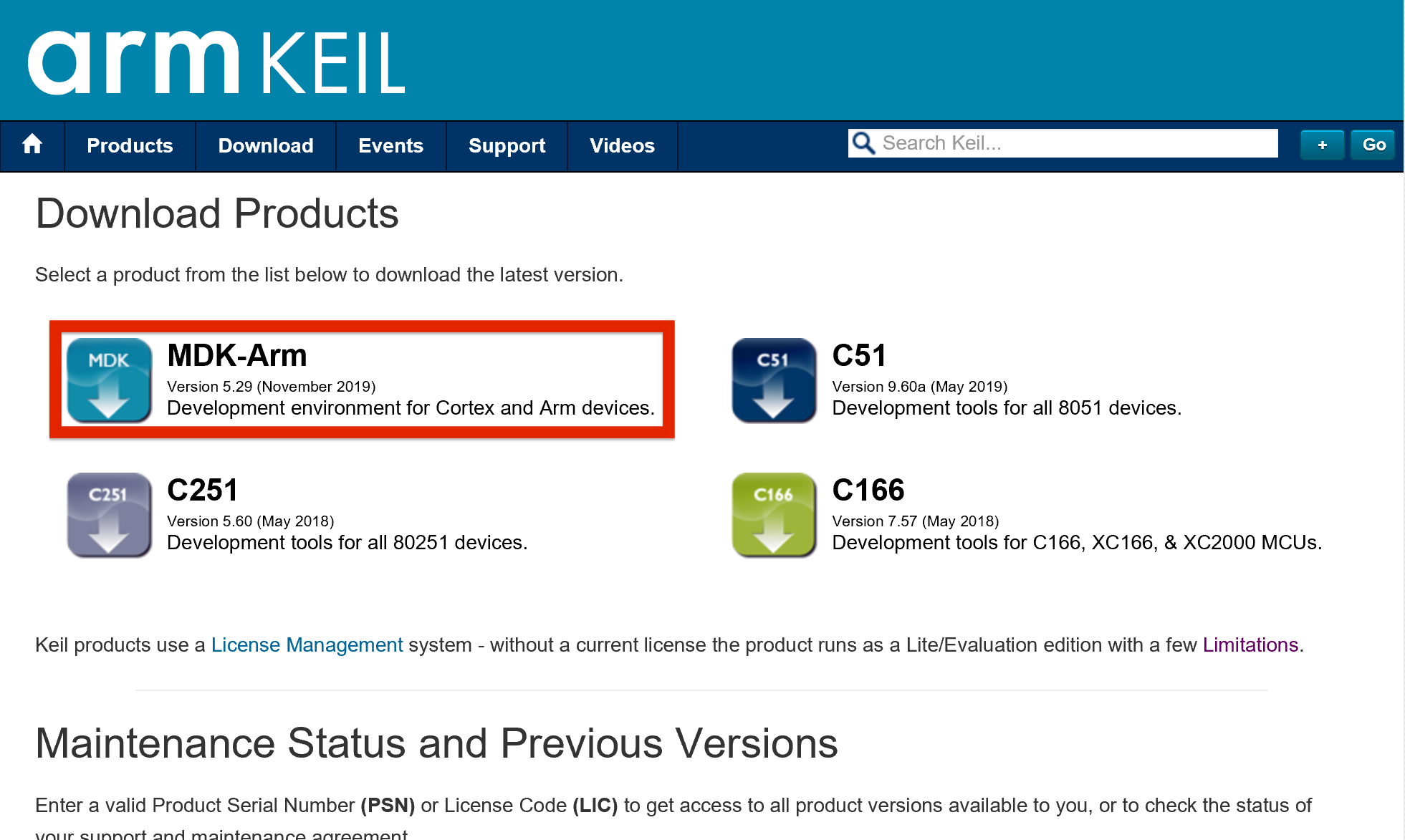The height and width of the screenshot is (840, 1405).
Task: Open the License Management link
Action: click(307, 645)
